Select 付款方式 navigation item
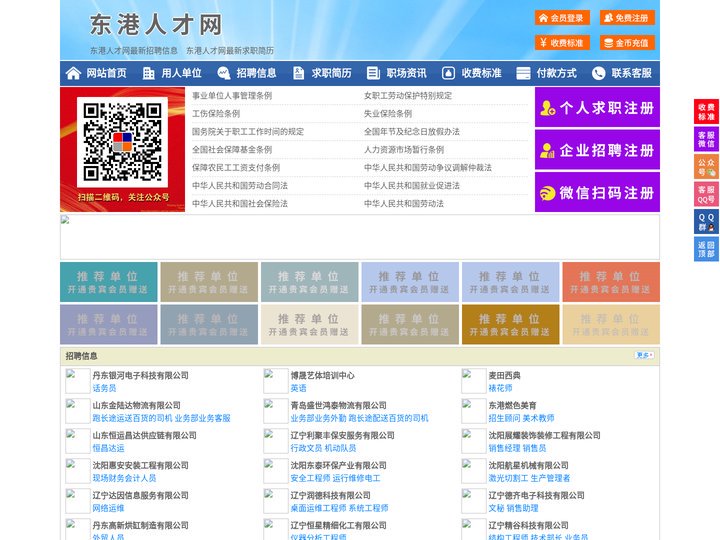 557,73
